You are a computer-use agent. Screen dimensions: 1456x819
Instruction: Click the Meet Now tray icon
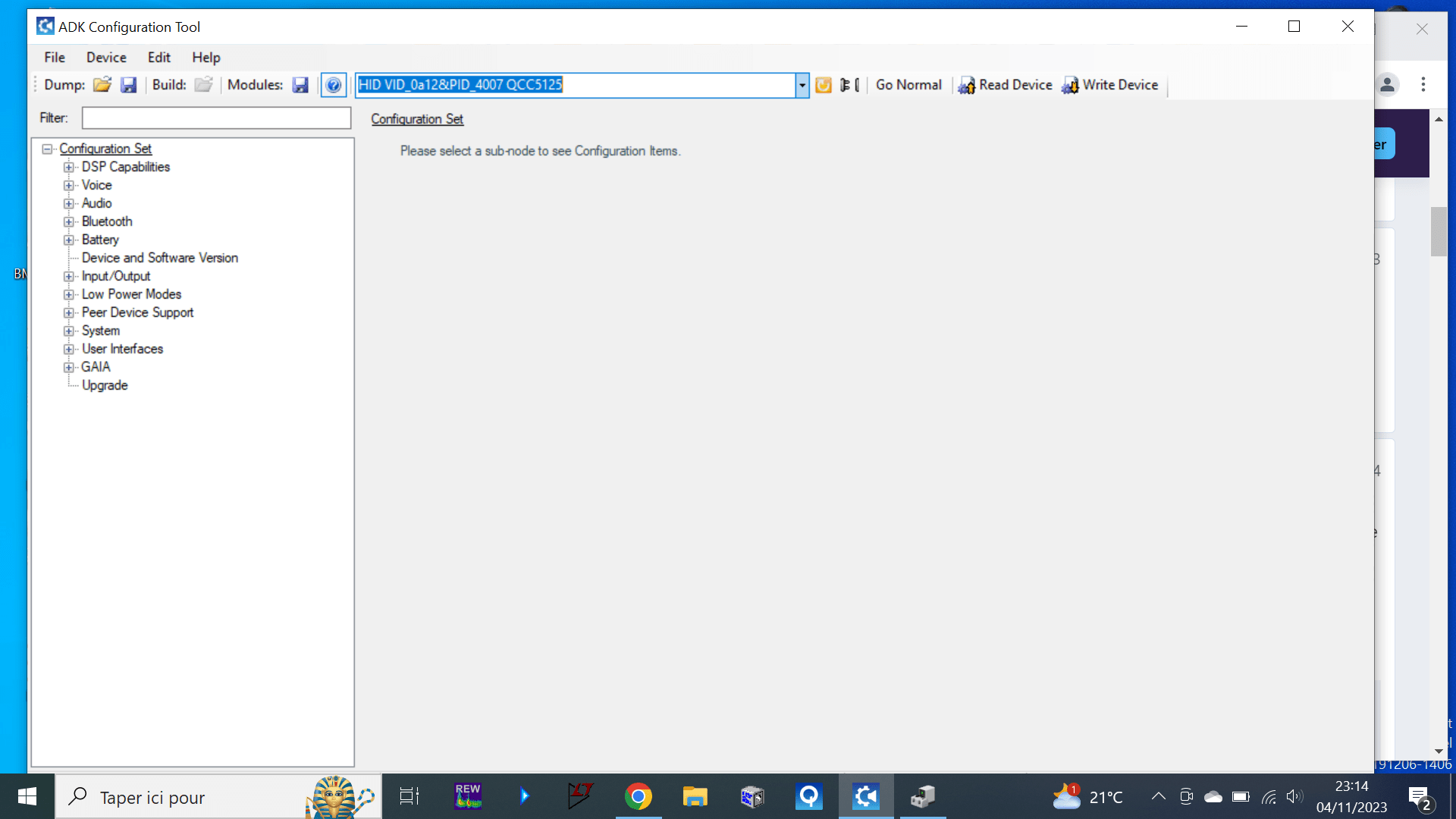click(x=1187, y=796)
